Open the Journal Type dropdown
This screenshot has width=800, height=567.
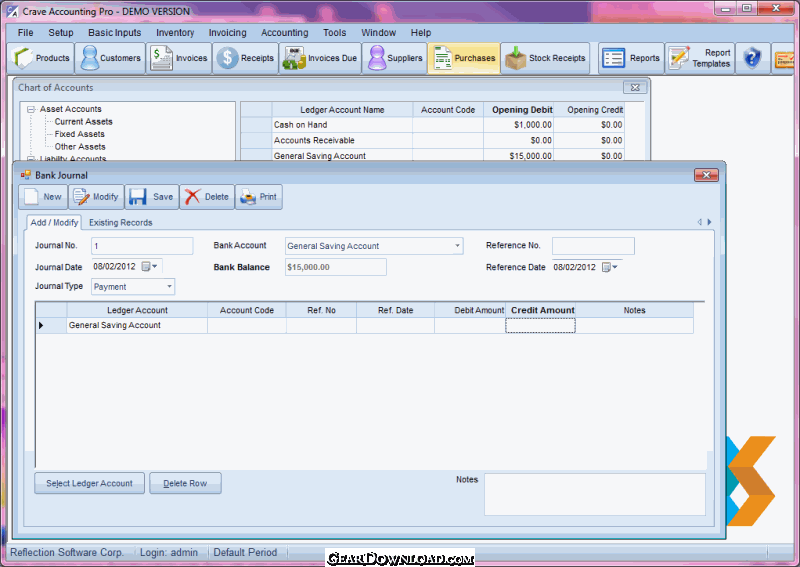tap(169, 287)
